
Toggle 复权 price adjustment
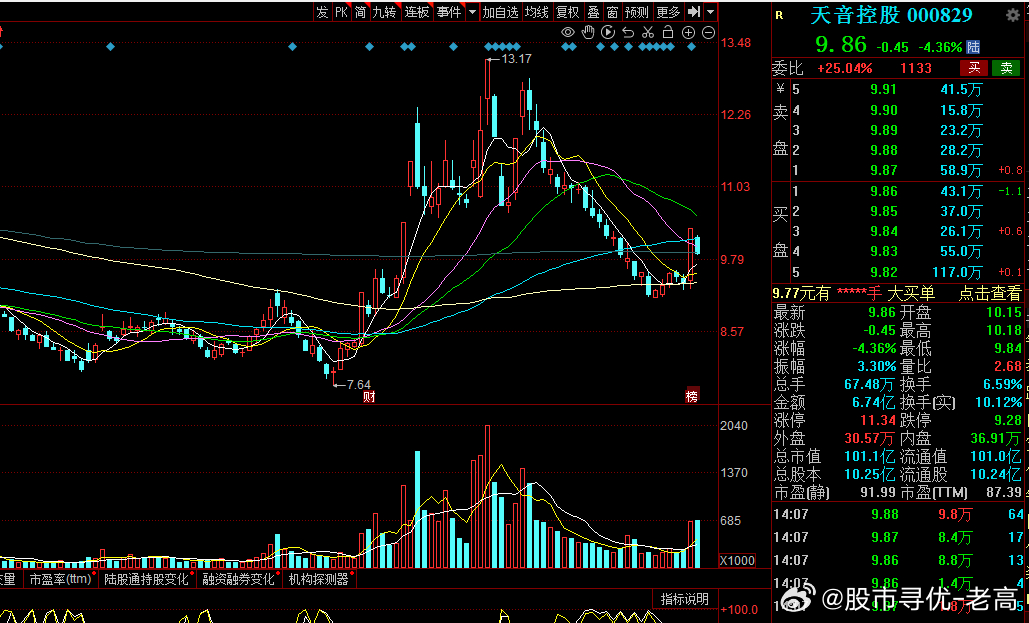point(568,12)
